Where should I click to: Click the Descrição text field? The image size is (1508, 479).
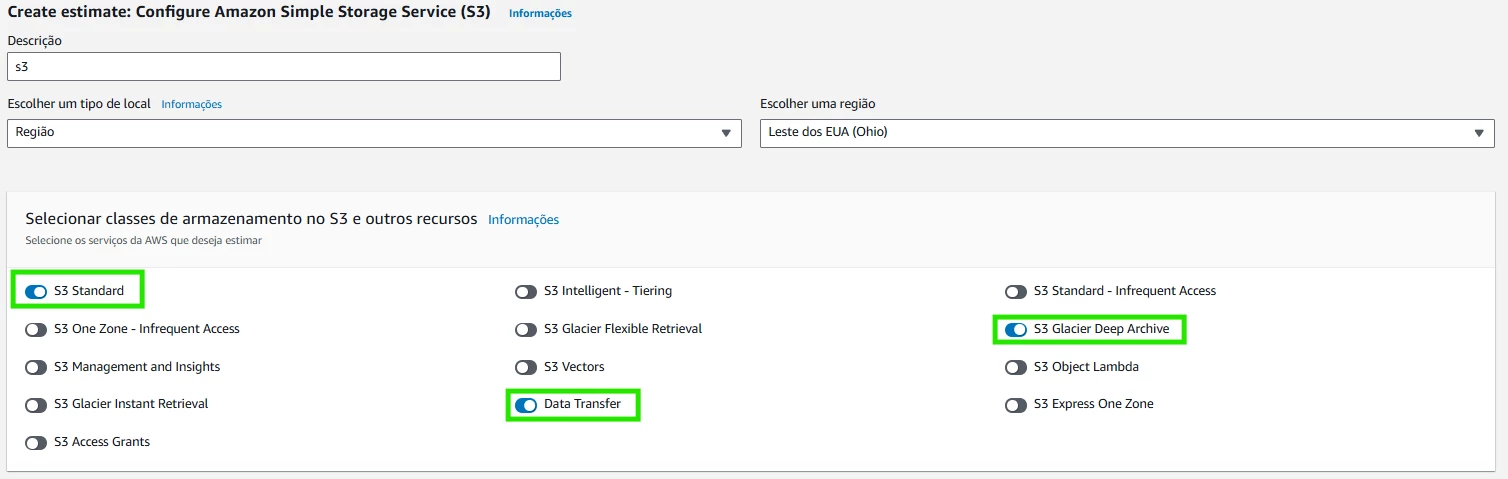coord(284,66)
